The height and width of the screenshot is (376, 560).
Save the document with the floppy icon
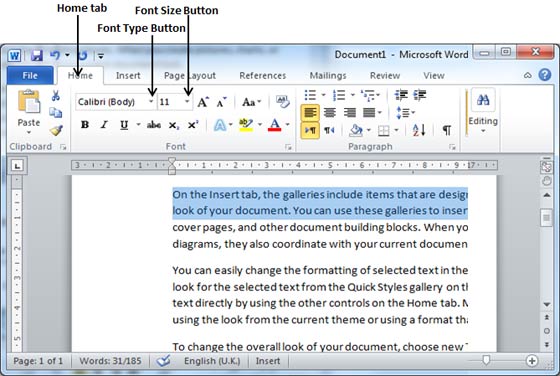(x=36, y=55)
